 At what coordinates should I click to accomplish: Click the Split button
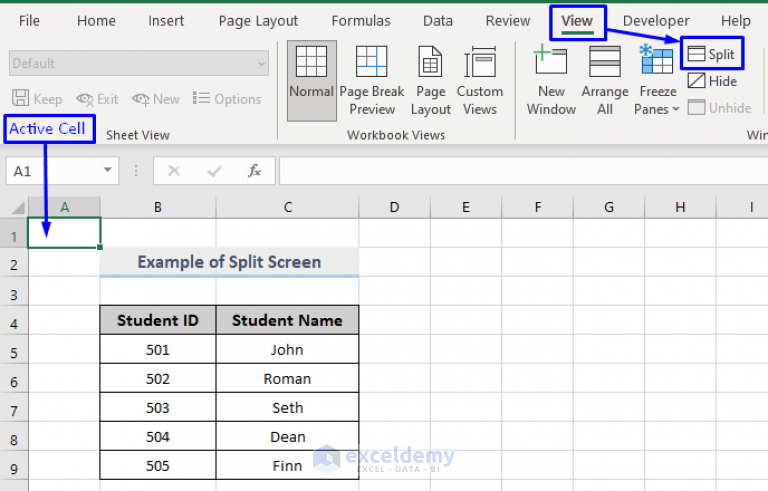tap(712, 54)
